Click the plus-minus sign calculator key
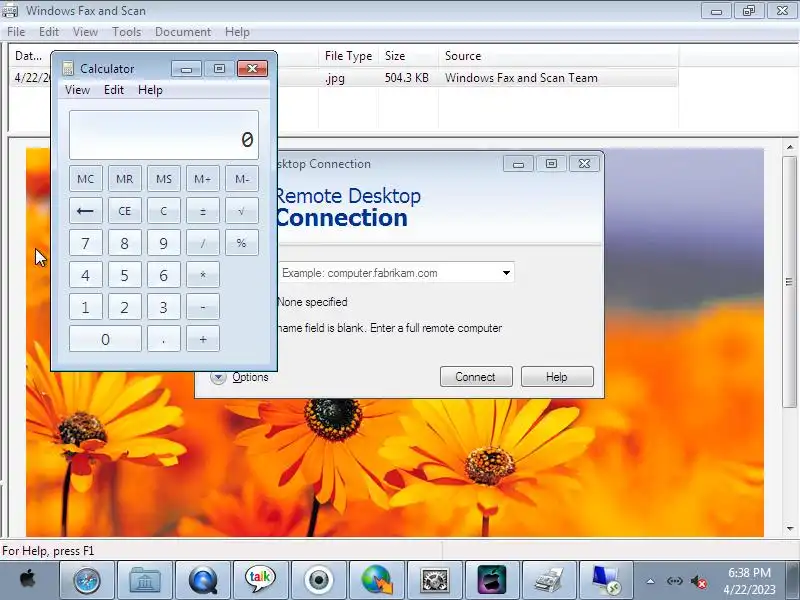This screenshot has height=600, width=800. pyautogui.click(x=203, y=211)
